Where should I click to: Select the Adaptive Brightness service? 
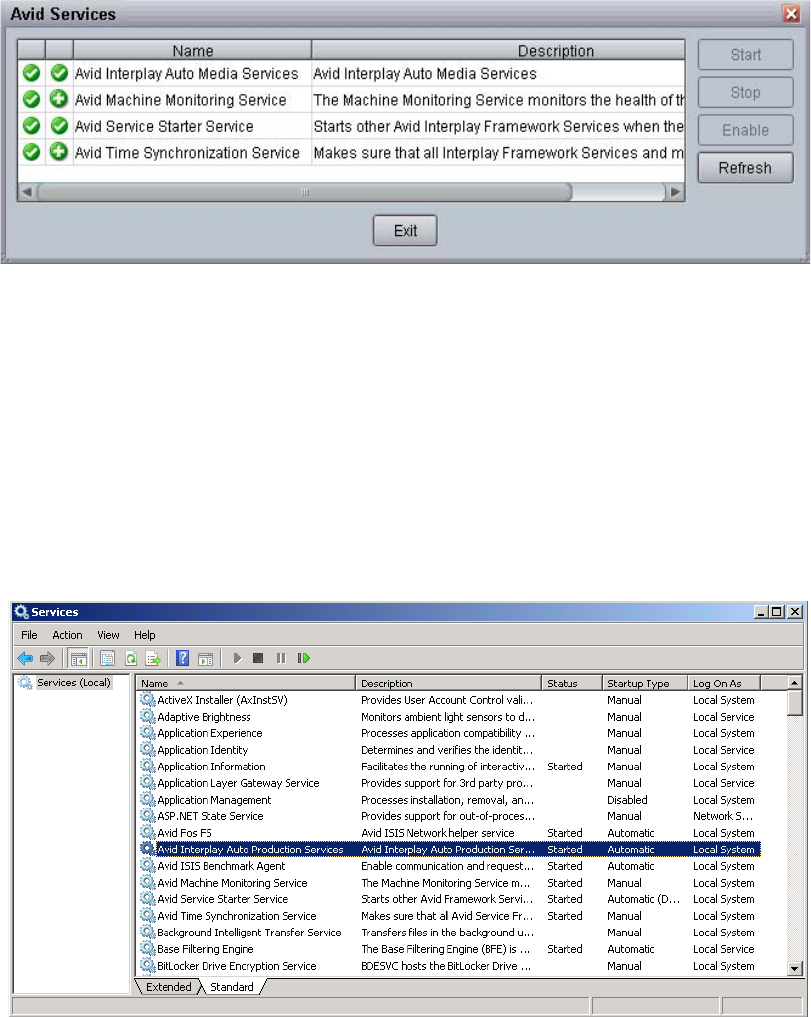click(450, 717)
